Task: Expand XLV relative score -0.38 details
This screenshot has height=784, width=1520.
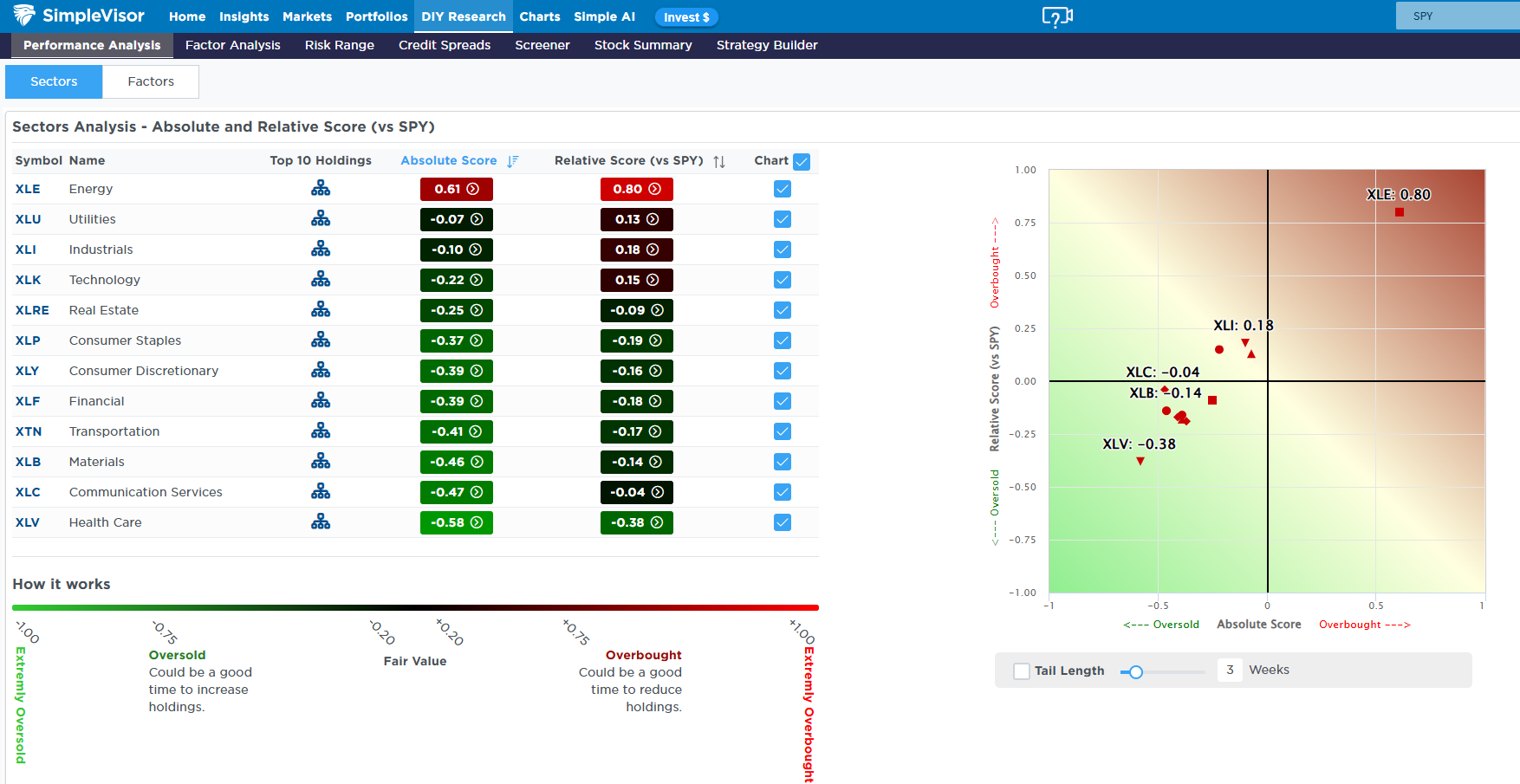Action: tap(637, 522)
